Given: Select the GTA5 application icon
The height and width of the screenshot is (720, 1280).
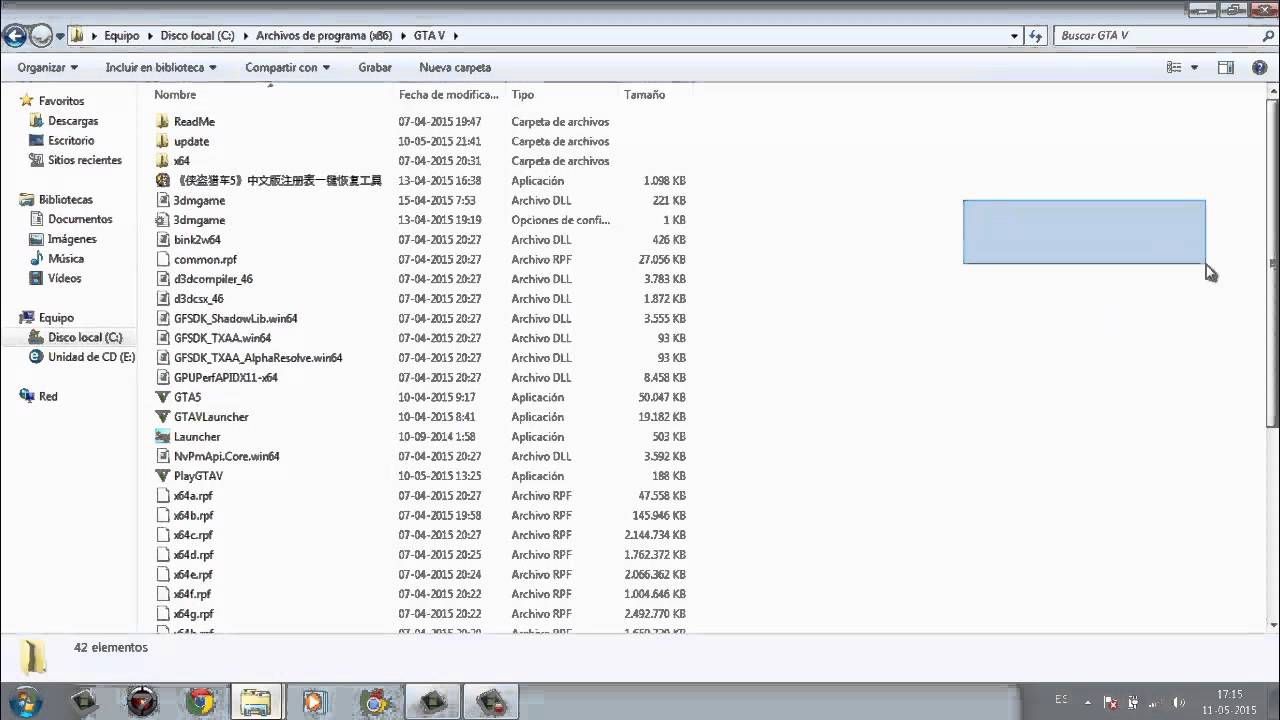Looking at the screenshot, I should tap(163, 397).
